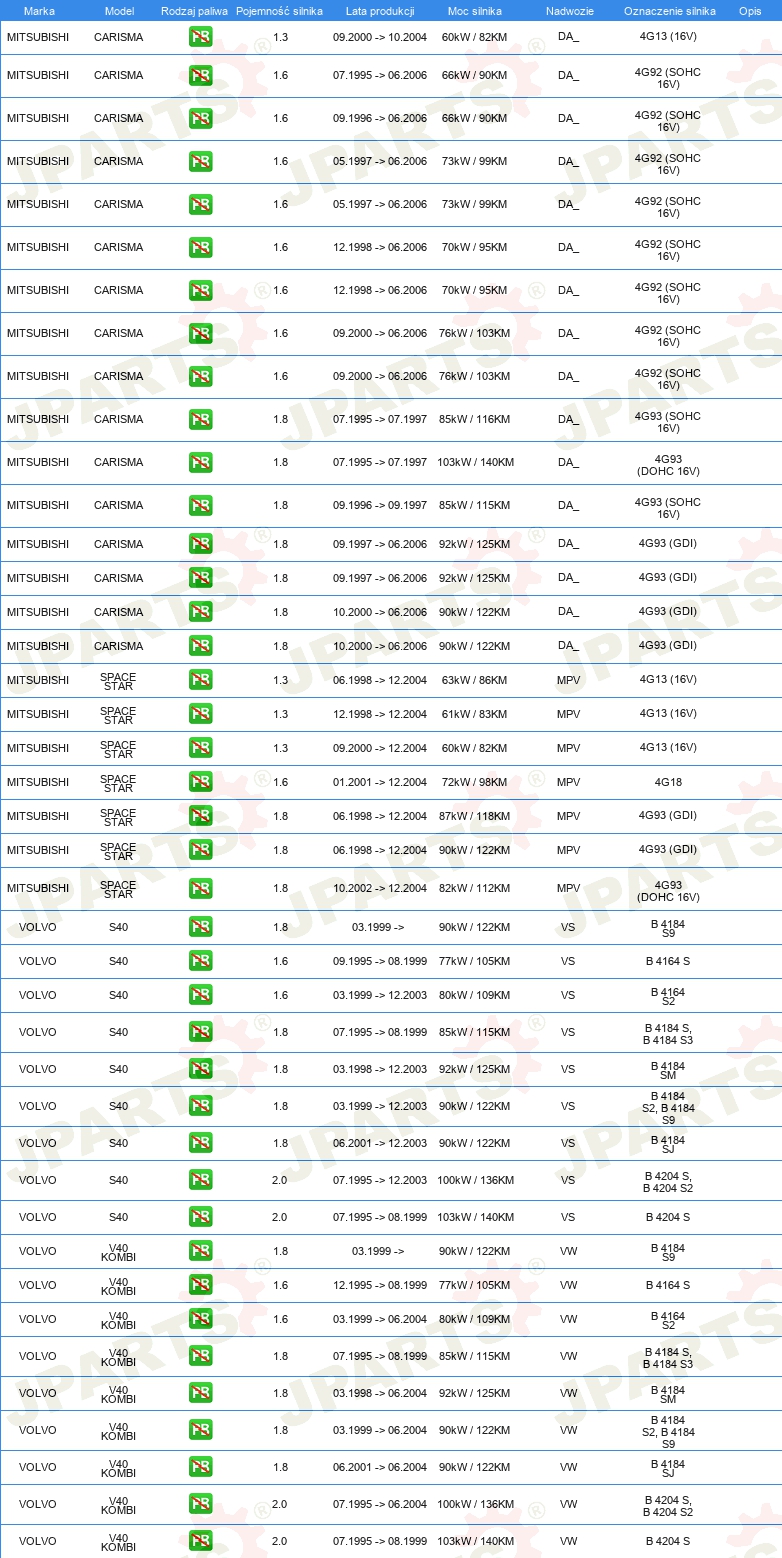Viewport: 782px width, 1558px height.
Task: Select the PB icon in the Space Star 82kW / 112KM row
Action: tap(200, 888)
